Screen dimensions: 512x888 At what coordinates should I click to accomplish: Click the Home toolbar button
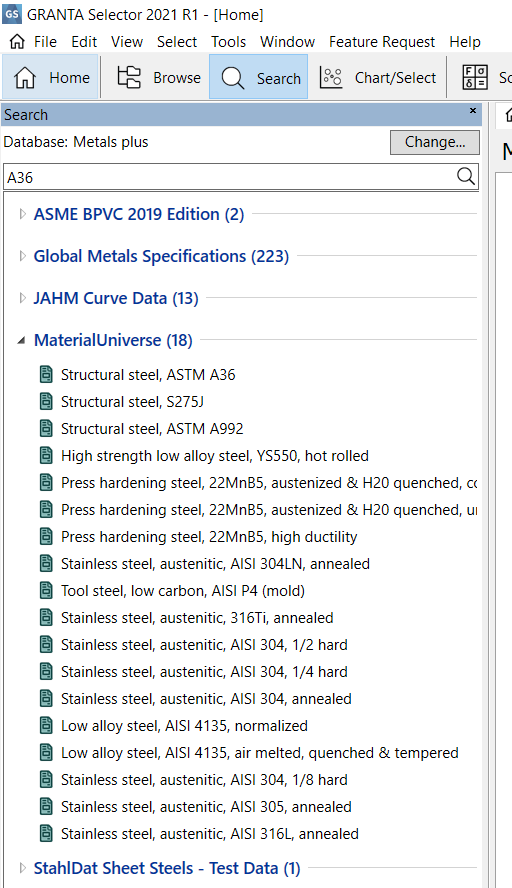coord(50,78)
